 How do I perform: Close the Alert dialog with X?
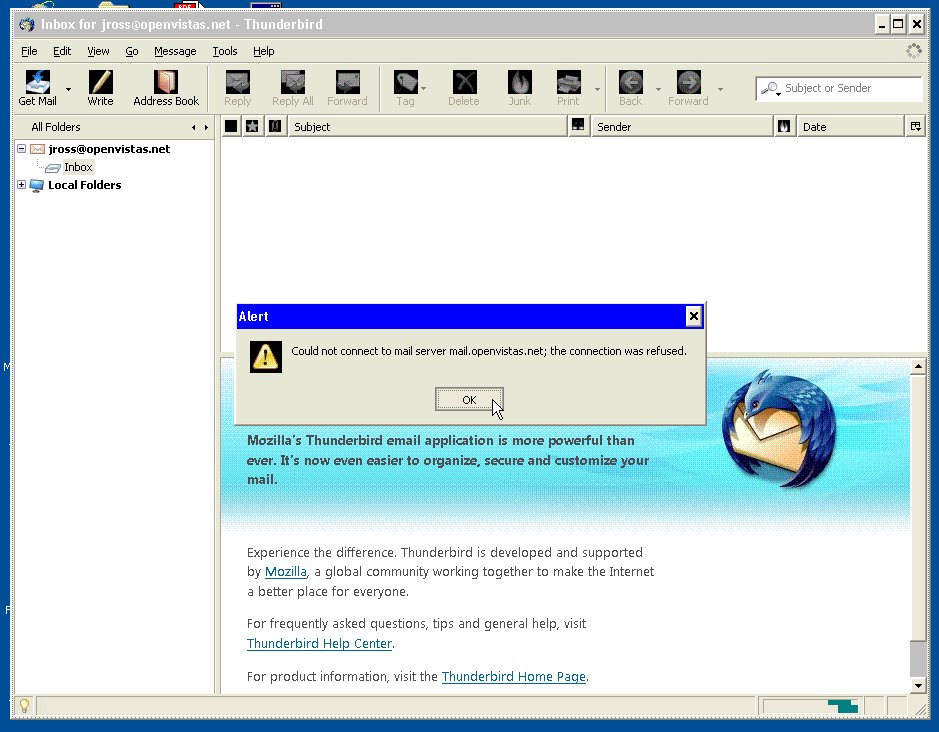pos(693,316)
